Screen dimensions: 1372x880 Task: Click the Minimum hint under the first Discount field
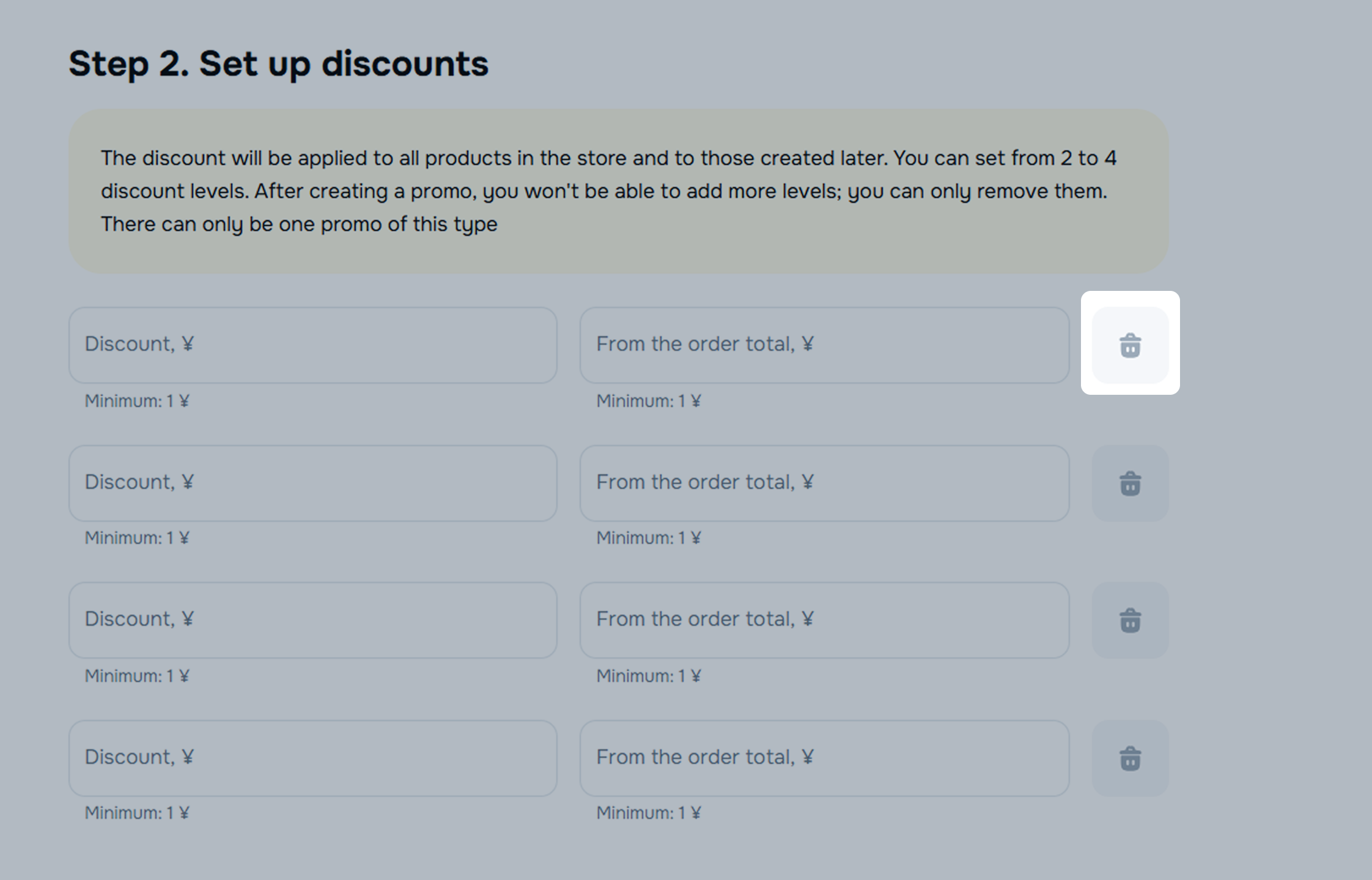pyautogui.click(x=137, y=401)
